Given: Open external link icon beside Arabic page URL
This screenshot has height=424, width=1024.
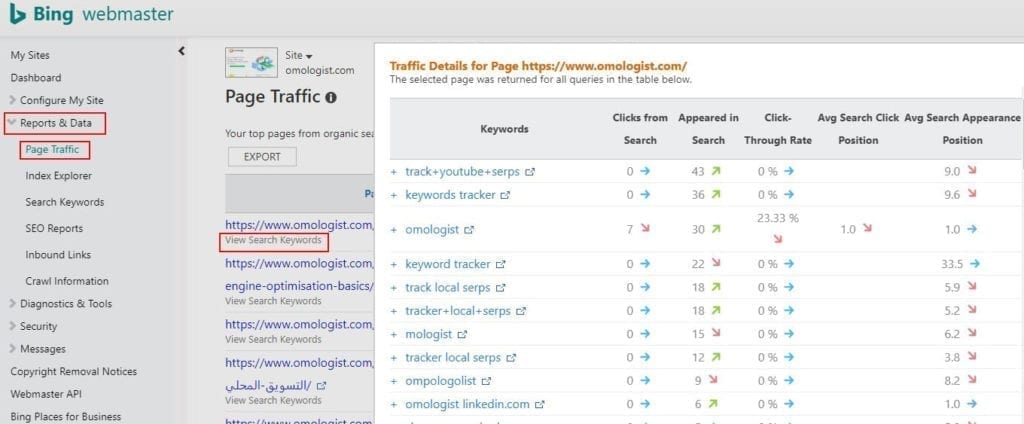Looking at the screenshot, I should tap(321, 385).
